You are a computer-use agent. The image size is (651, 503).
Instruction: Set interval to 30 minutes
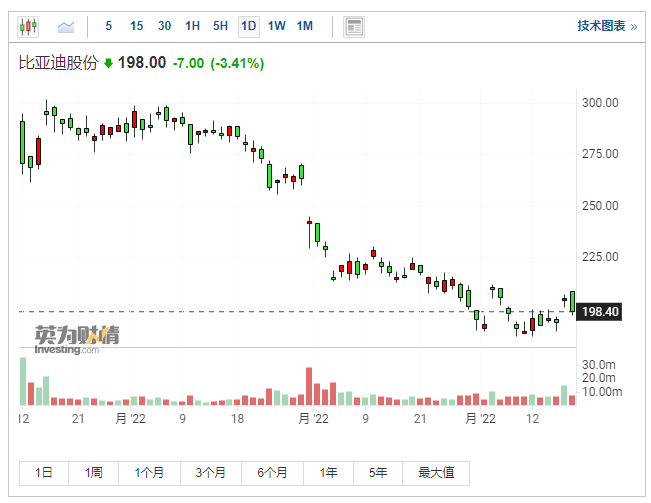(x=164, y=26)
